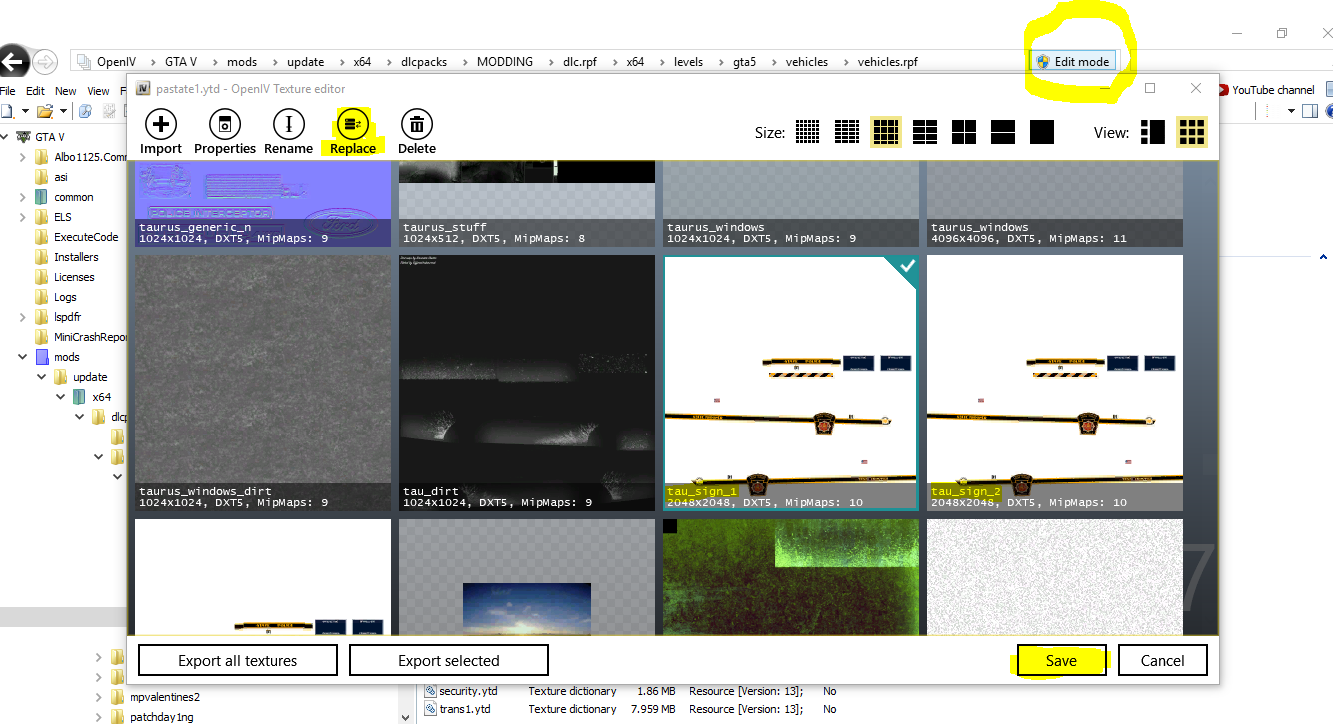Image resolution: width=1333 pixels, height=724 pixels.
Task: Select the tau_sign_2 texture thumbnail
Action: click(1054, 383)
